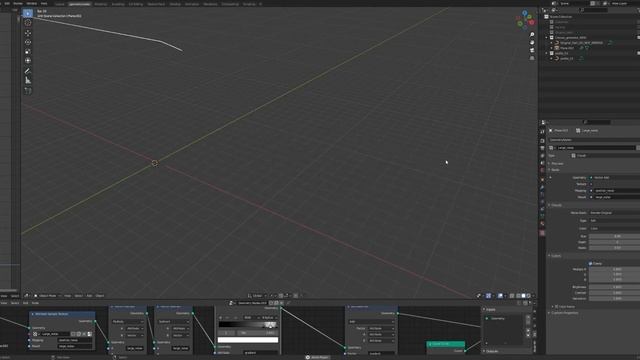Toggle camera view icon in viewport
The width and height of the screenshot is (640, 360).
[532, 50]
